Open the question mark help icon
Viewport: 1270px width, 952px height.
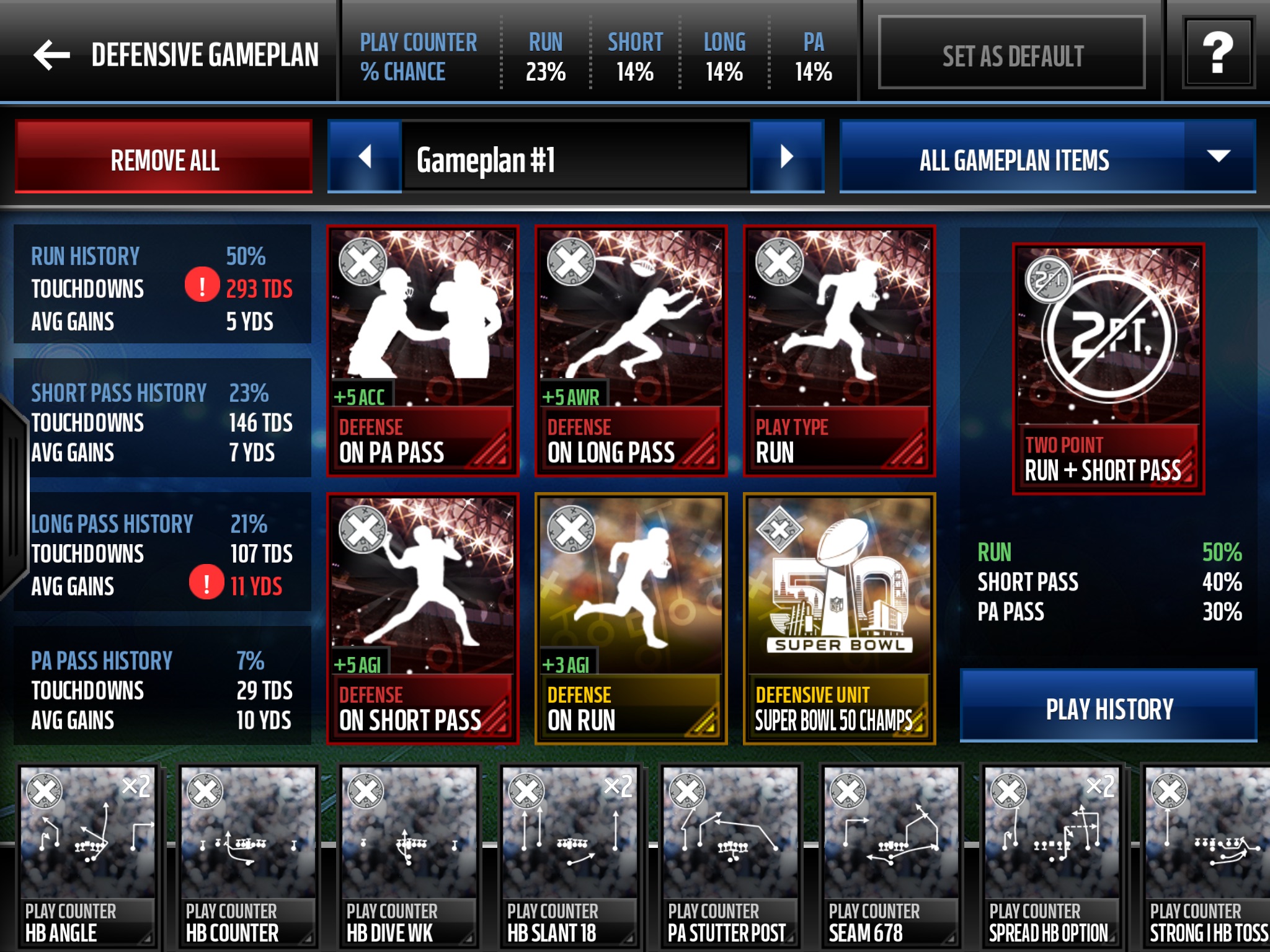1219,53
